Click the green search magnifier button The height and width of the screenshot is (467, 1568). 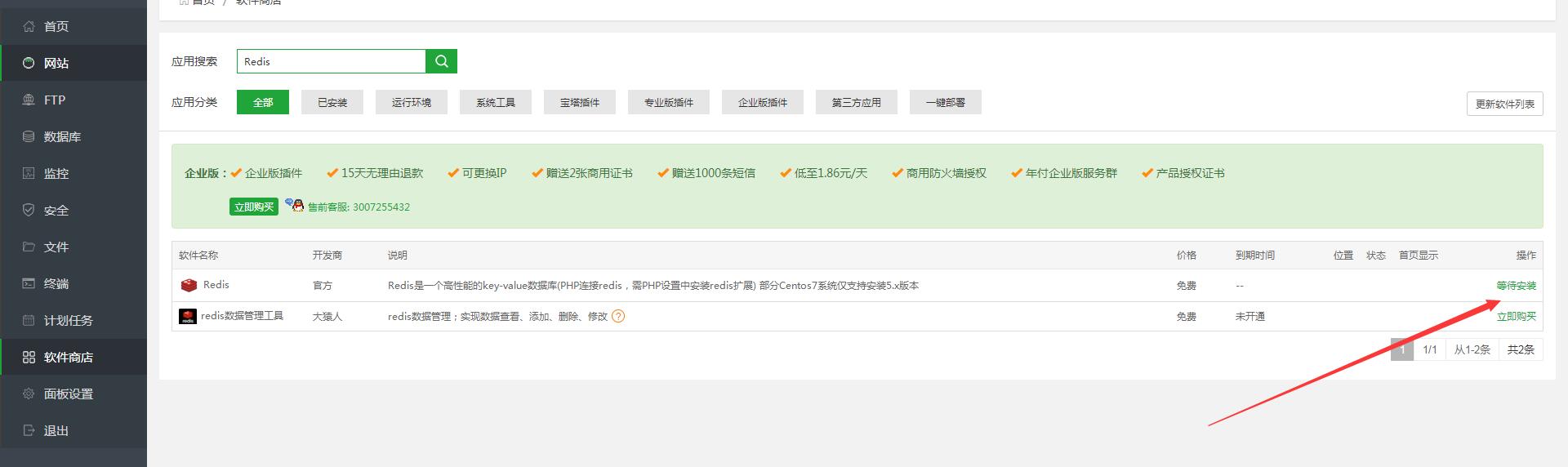441,61
